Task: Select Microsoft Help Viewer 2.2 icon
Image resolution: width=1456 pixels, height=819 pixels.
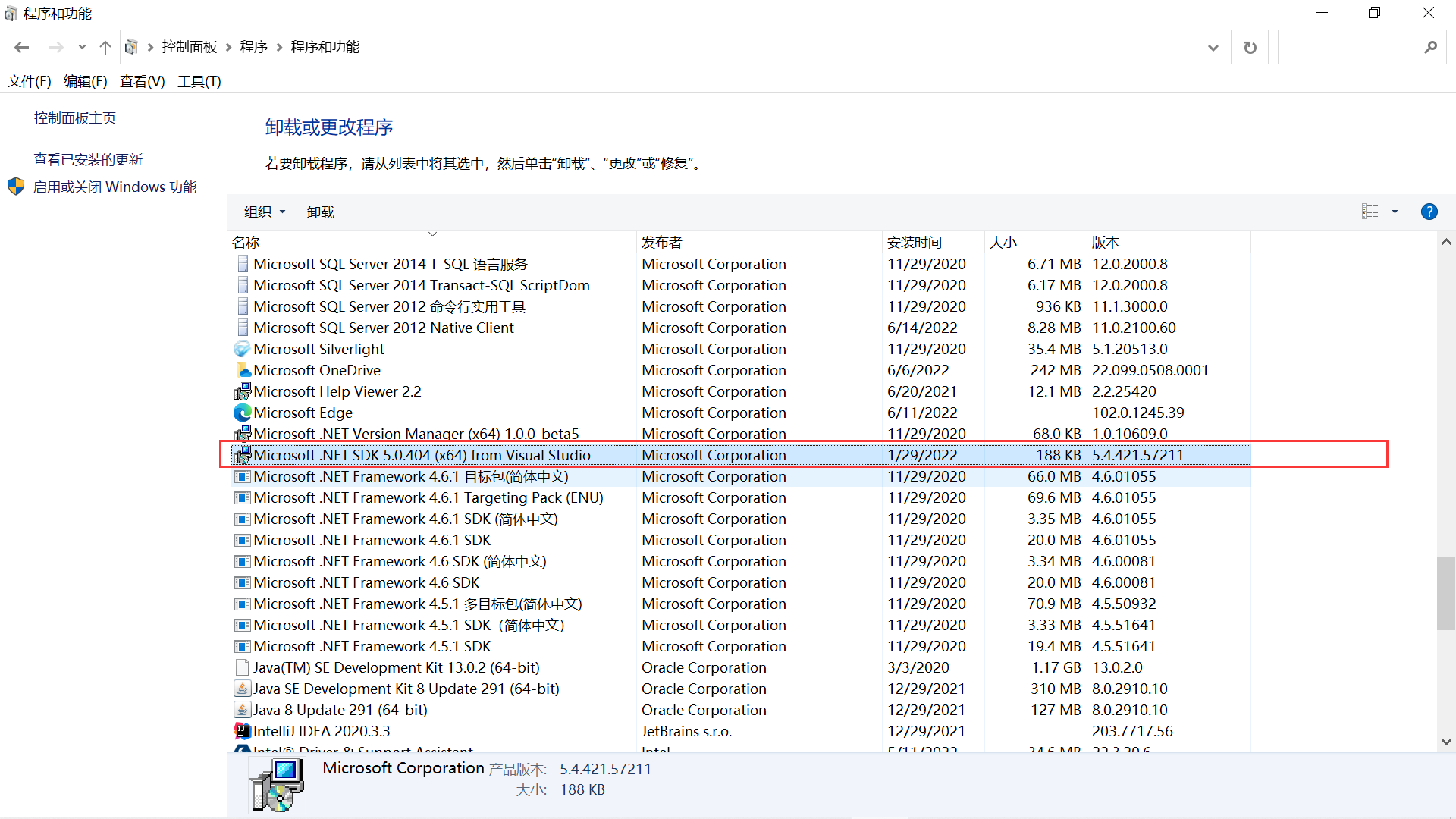Action: 242,391
